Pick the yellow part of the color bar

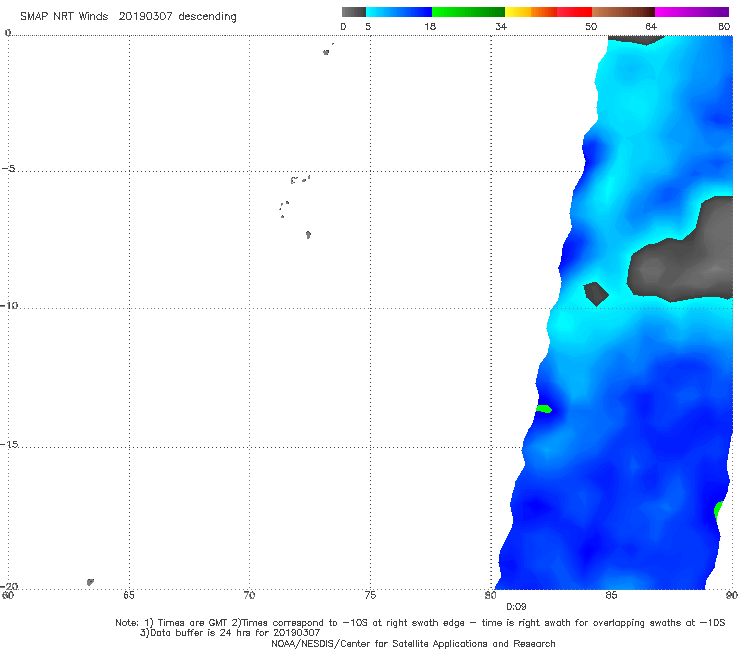(x=518, y=12)
